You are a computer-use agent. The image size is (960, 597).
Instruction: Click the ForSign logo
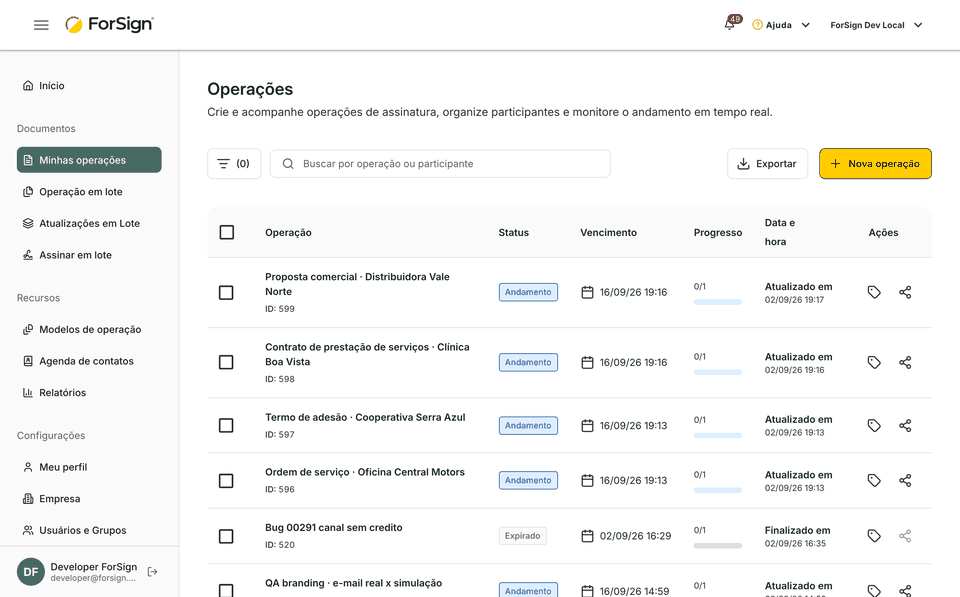(110, 24)
